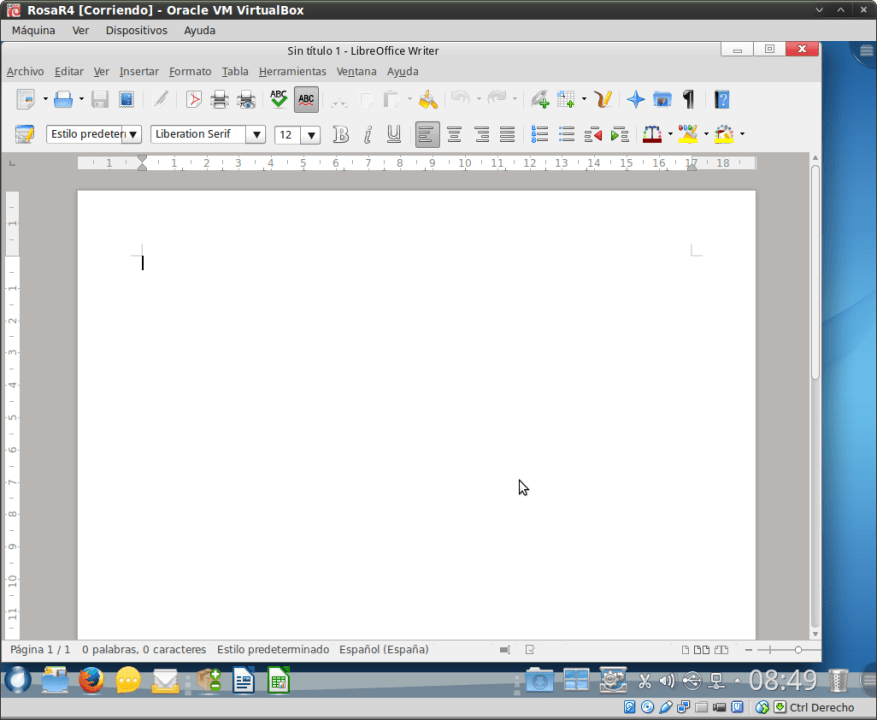Image resolution: width=877 pixels, height=720 pixels.
Task: Export the document directly as PDF
Action: 193,99
